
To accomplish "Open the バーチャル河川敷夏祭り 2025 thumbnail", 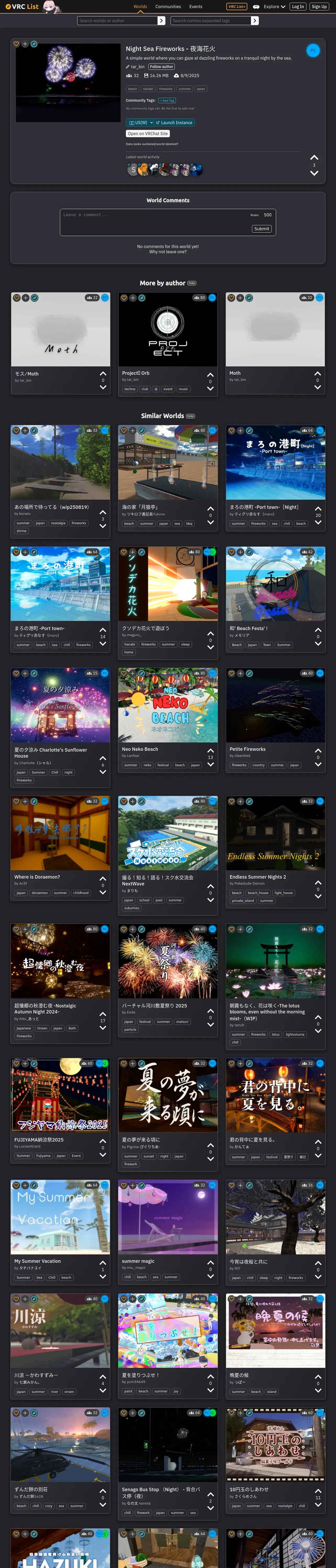I will coord(168,961).
